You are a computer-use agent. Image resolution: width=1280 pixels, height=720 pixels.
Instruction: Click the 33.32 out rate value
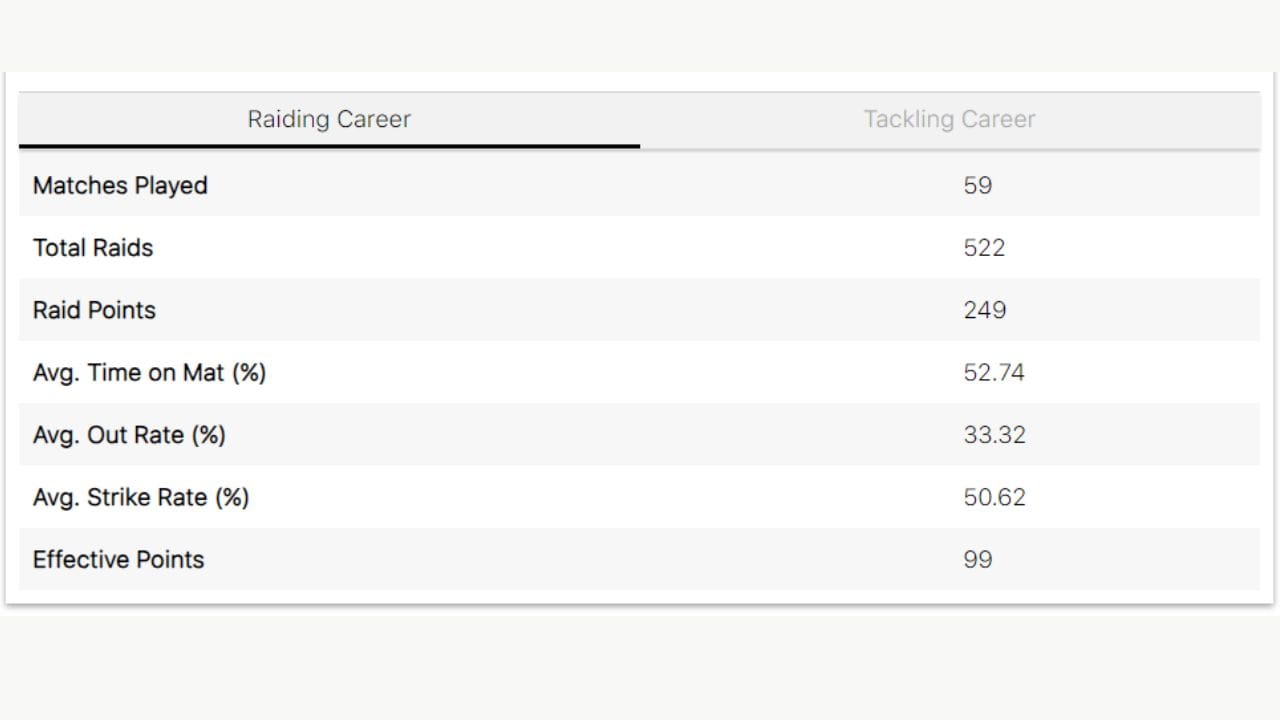point(994,435)
